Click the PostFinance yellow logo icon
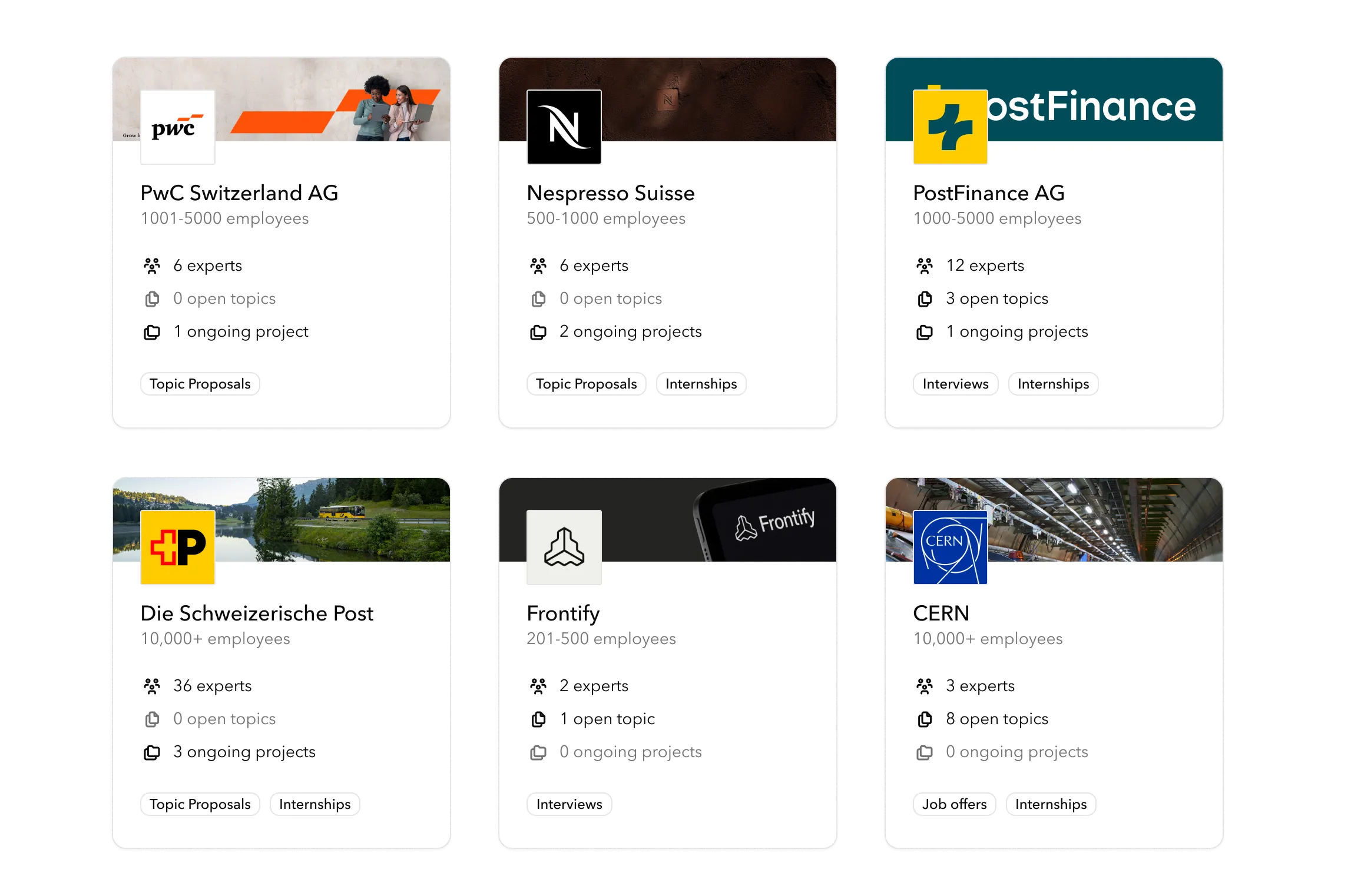1351x896 pixels. tap(950, 127)
